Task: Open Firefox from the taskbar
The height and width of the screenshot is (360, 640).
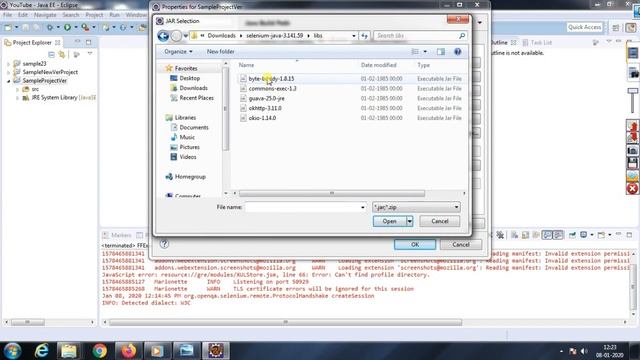Action: click(128, 351)
